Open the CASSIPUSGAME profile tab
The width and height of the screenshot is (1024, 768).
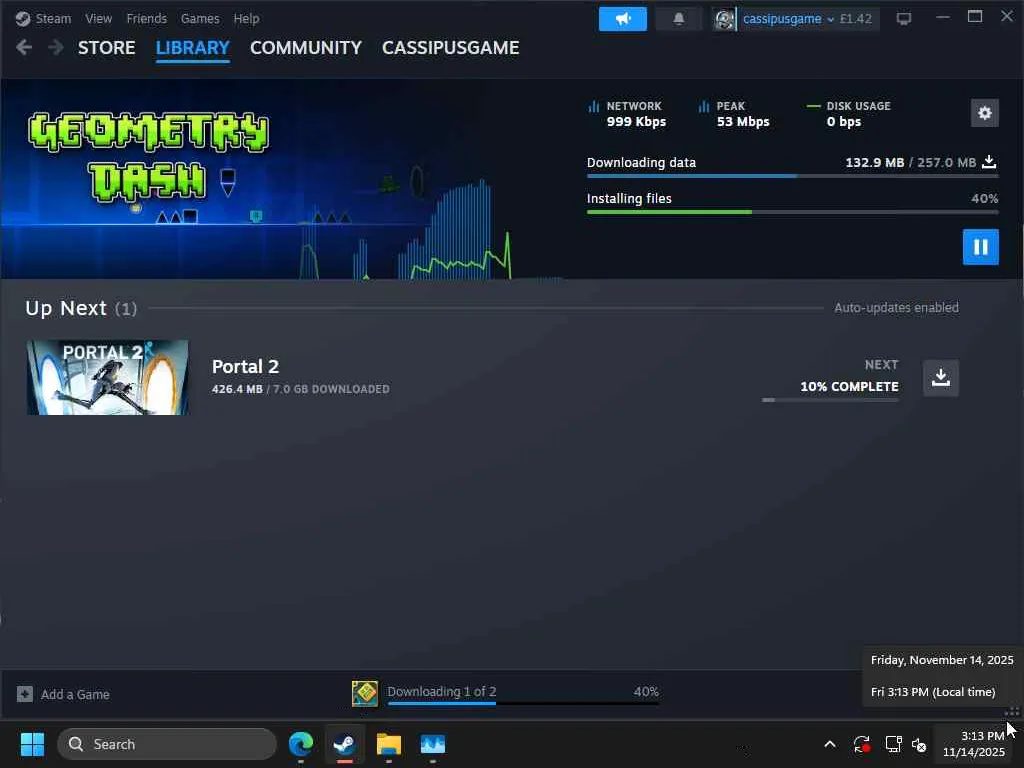[451, 48]
